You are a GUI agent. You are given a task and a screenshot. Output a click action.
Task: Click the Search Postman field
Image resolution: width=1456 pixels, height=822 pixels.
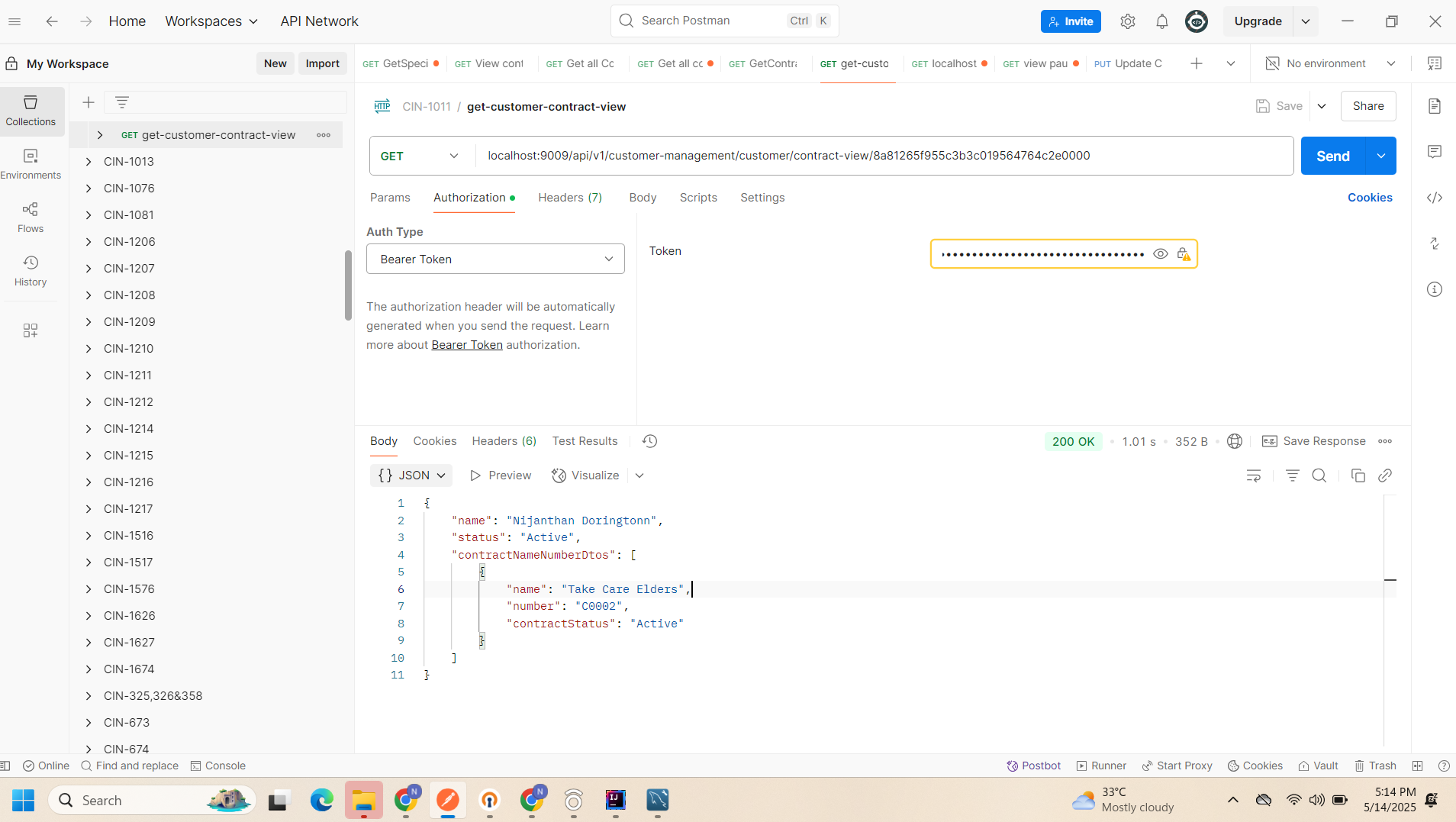(724, 21)
